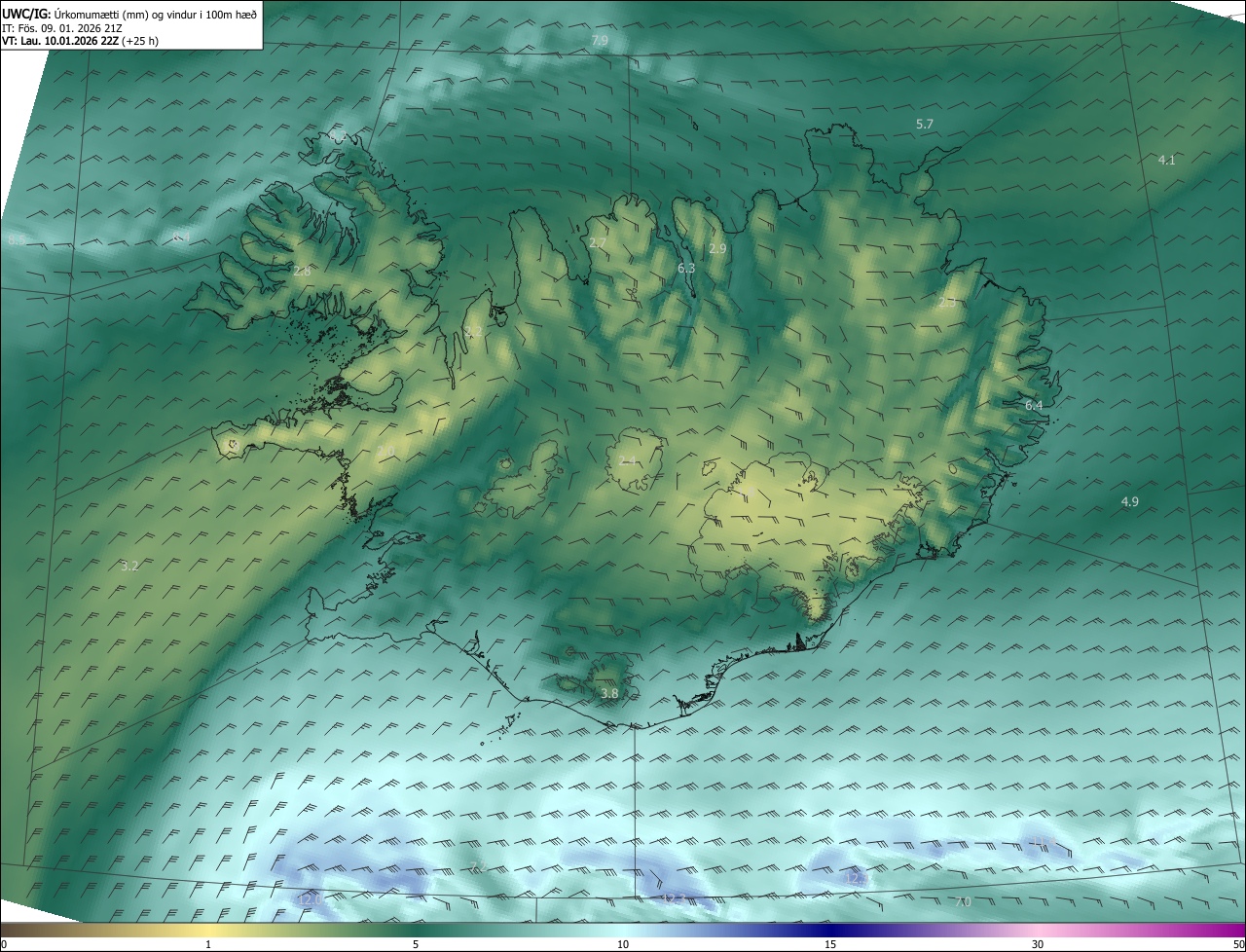Click the 7.0 value label on the map

[x=963, y=902]
